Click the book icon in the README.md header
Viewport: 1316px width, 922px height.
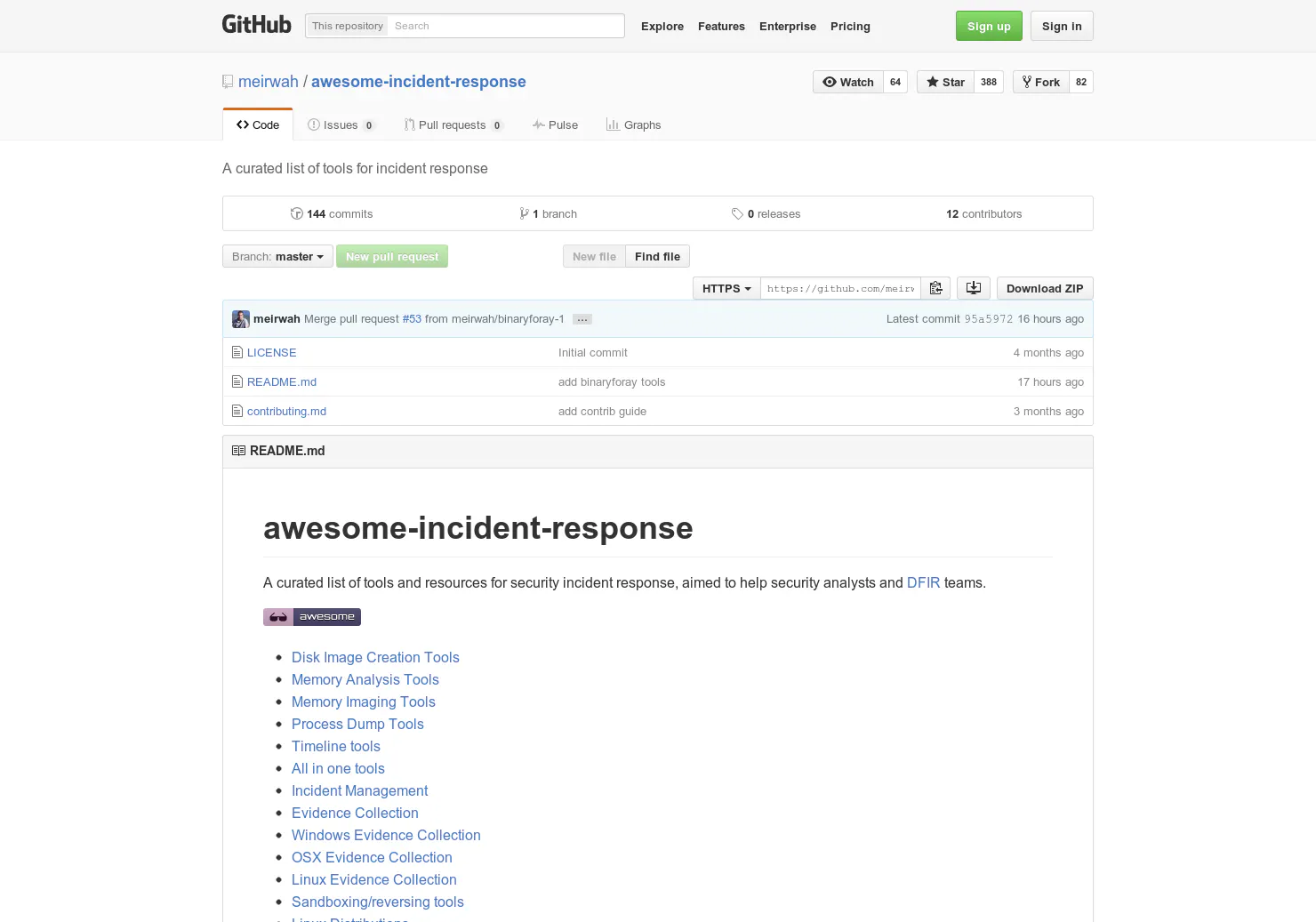point(238,451)
